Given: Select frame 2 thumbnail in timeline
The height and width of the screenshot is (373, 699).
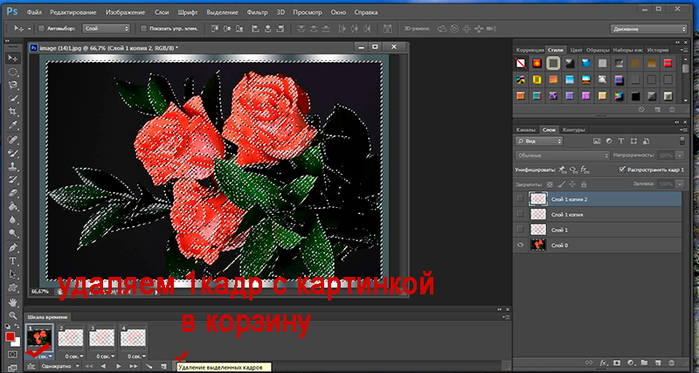Looking at the screenshot, I should [x=71, y=338].
